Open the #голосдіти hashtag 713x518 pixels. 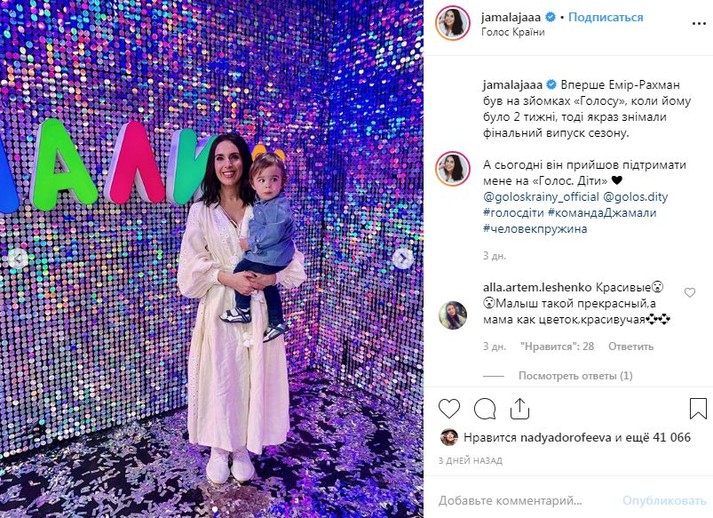coord(512,212)
